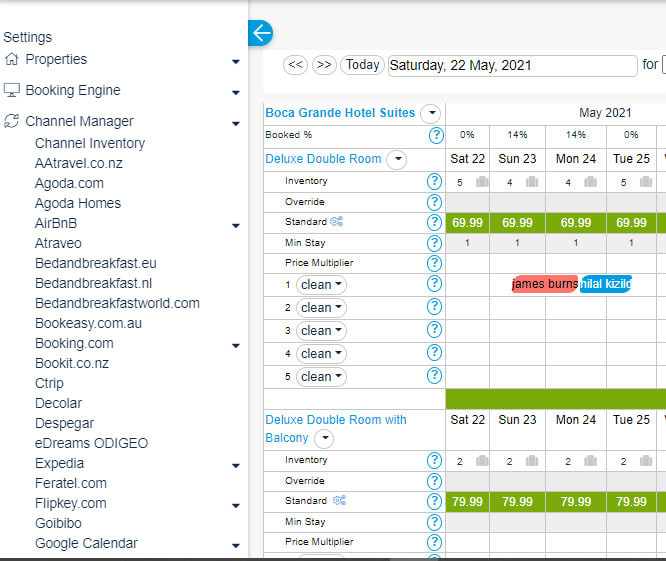Click the date field showing Saturday, 22 May, 2021
Image resolution: width=666 pixels, height=561 pixels.
pos(513,65)
